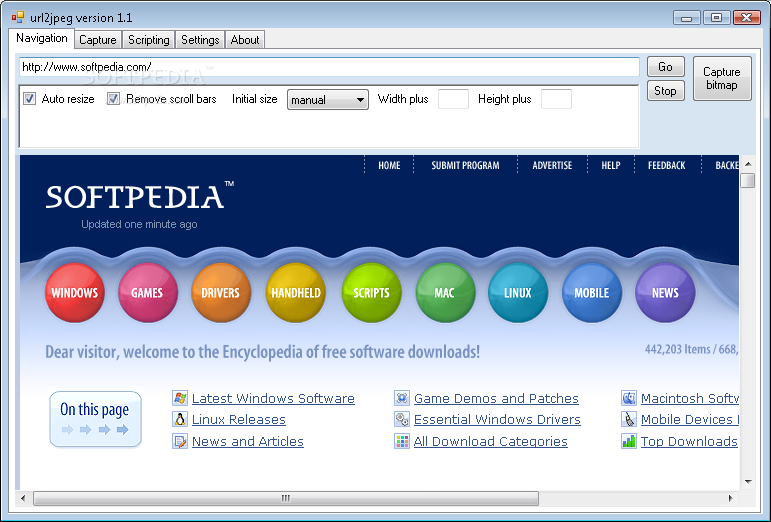This screenshot has height=522, width=771.
Task: Toggle the Auto resize checkbox
Action: (x=30, y=99)
